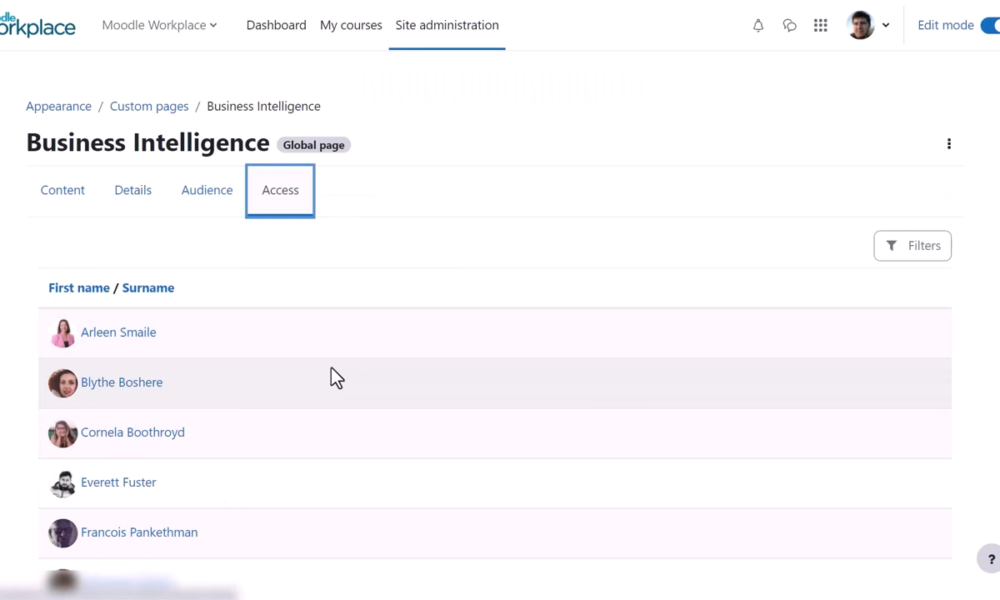Switch to the Audience tab
Viewport: 1000px width, 600px height.
click(x=207, y=190)
